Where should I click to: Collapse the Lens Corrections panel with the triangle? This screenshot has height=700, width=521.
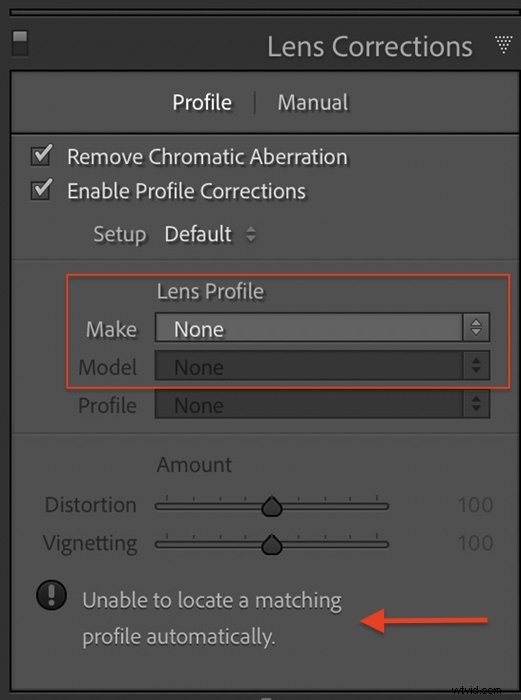504,45
